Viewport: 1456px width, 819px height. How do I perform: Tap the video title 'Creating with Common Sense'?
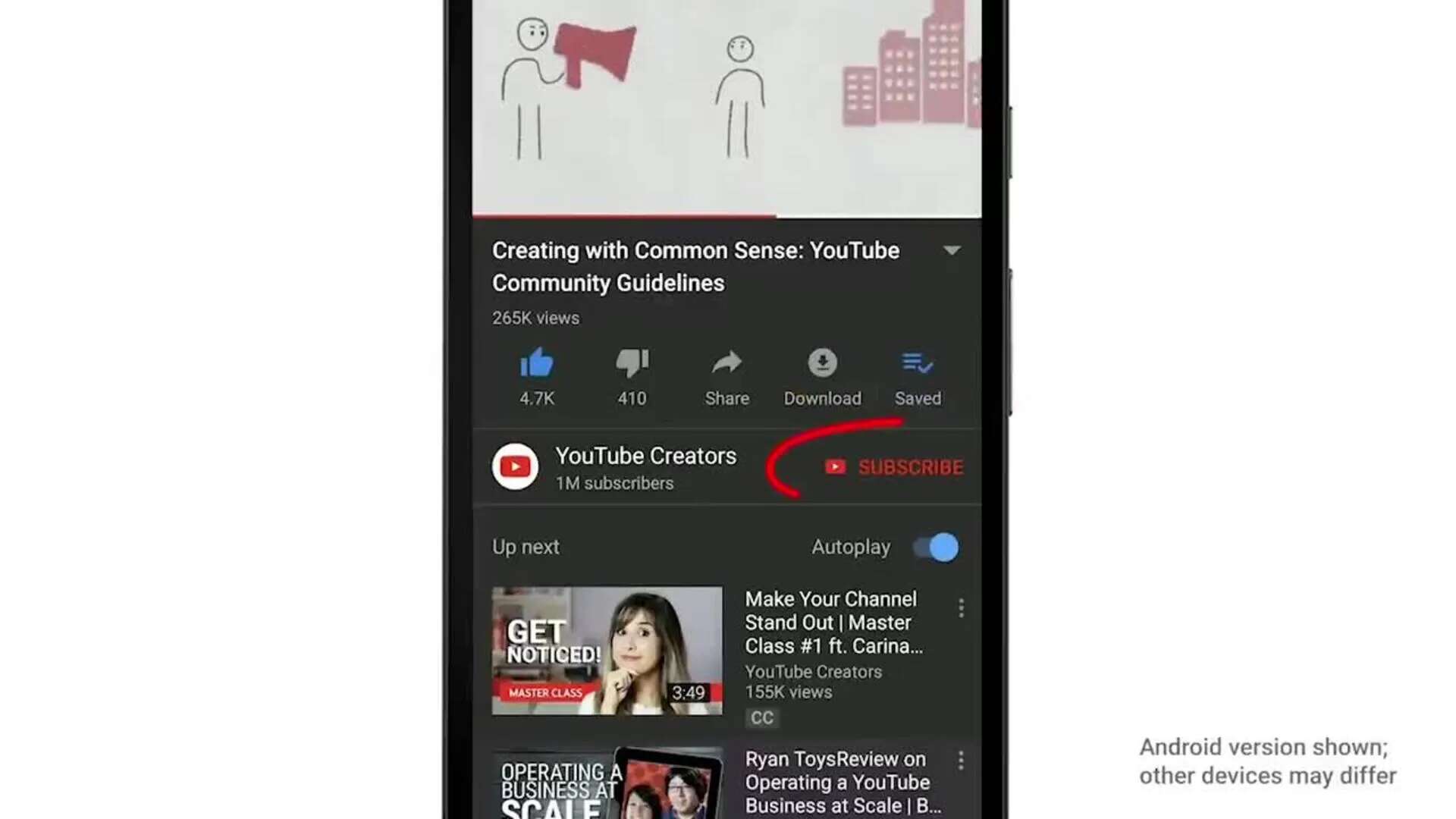pyautogui.click(x=695, y=266)
